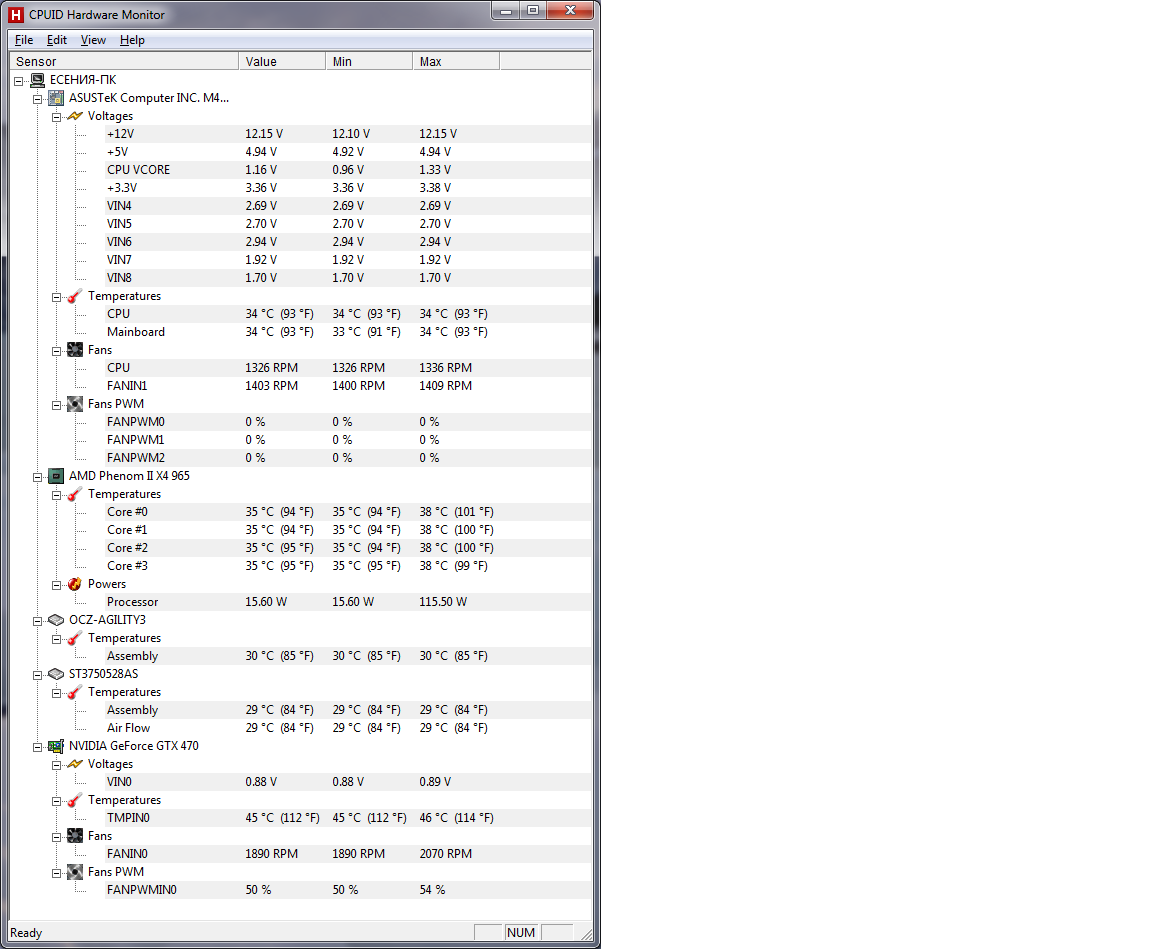Image resolution: width=1152 pixels, height=949 pixels.
Task: Click the Sensor column header
Action: [124, 61]
